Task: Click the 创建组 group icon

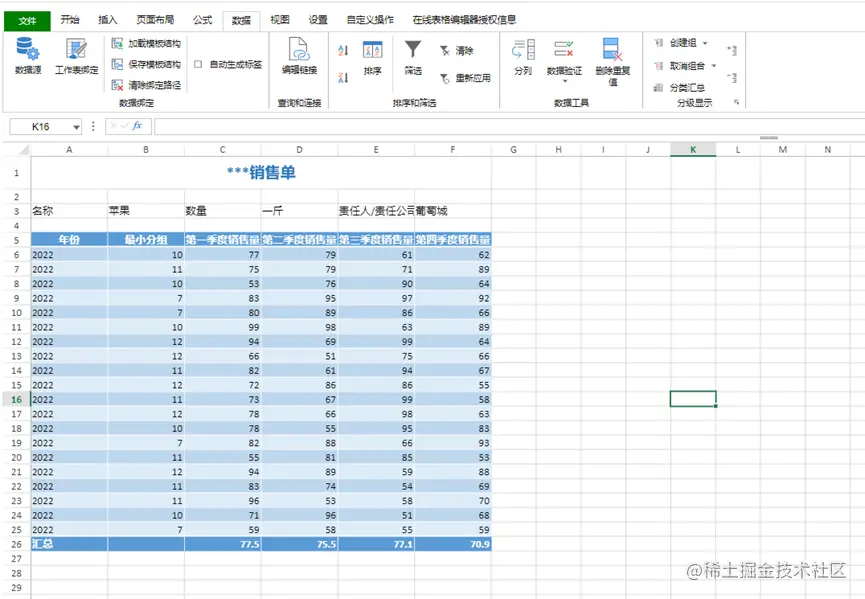Action: [x=658, y=42]
